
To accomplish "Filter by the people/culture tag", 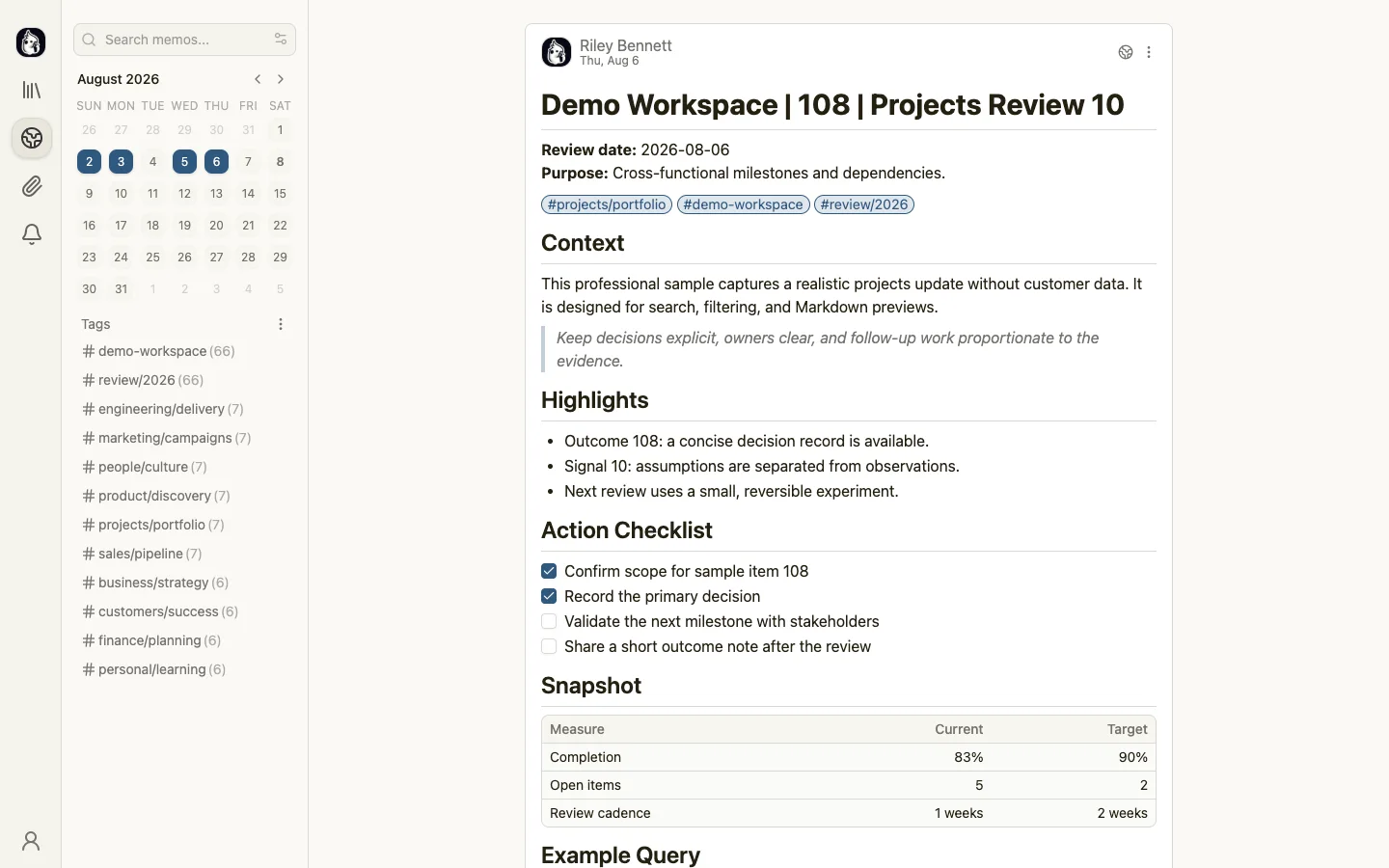I will [x=145, y=467].
